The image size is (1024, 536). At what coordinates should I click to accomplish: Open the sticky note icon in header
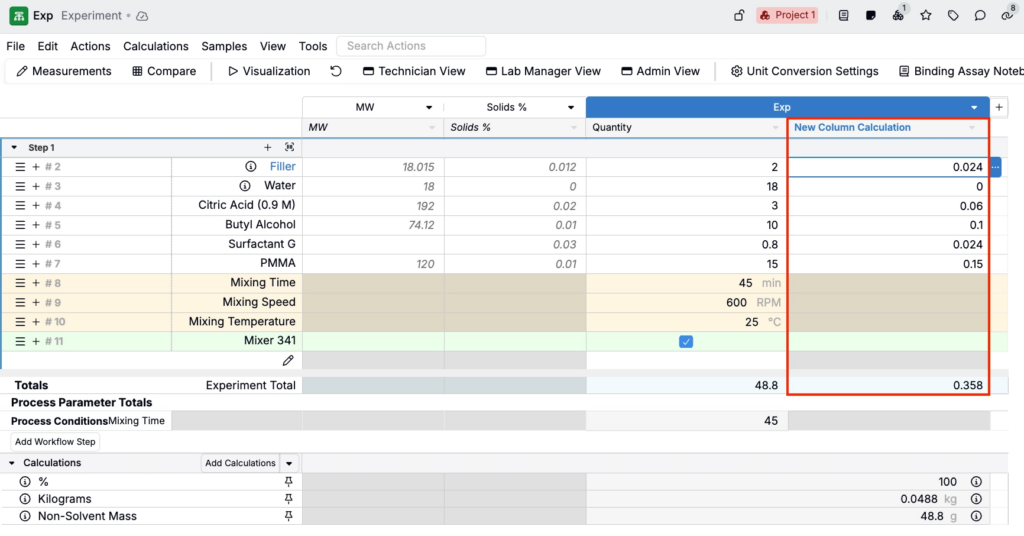871,16
